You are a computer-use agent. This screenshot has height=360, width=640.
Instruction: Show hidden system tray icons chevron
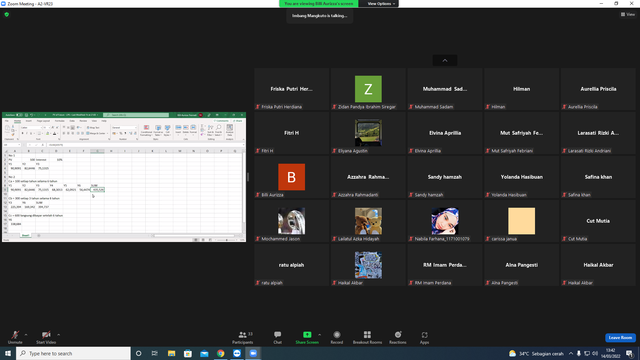(571, 353)
